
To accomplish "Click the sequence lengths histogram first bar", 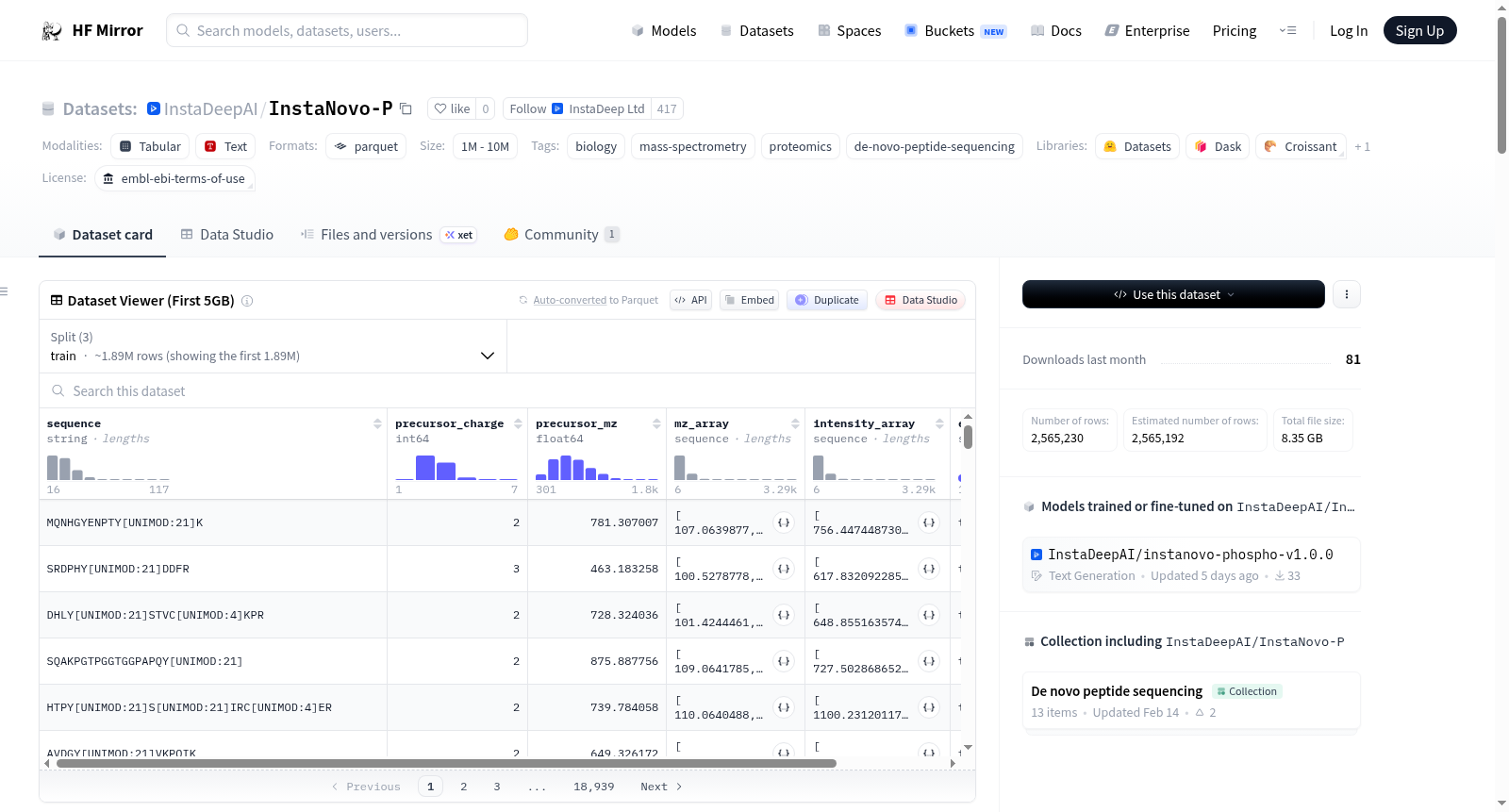I will [53, 468].
